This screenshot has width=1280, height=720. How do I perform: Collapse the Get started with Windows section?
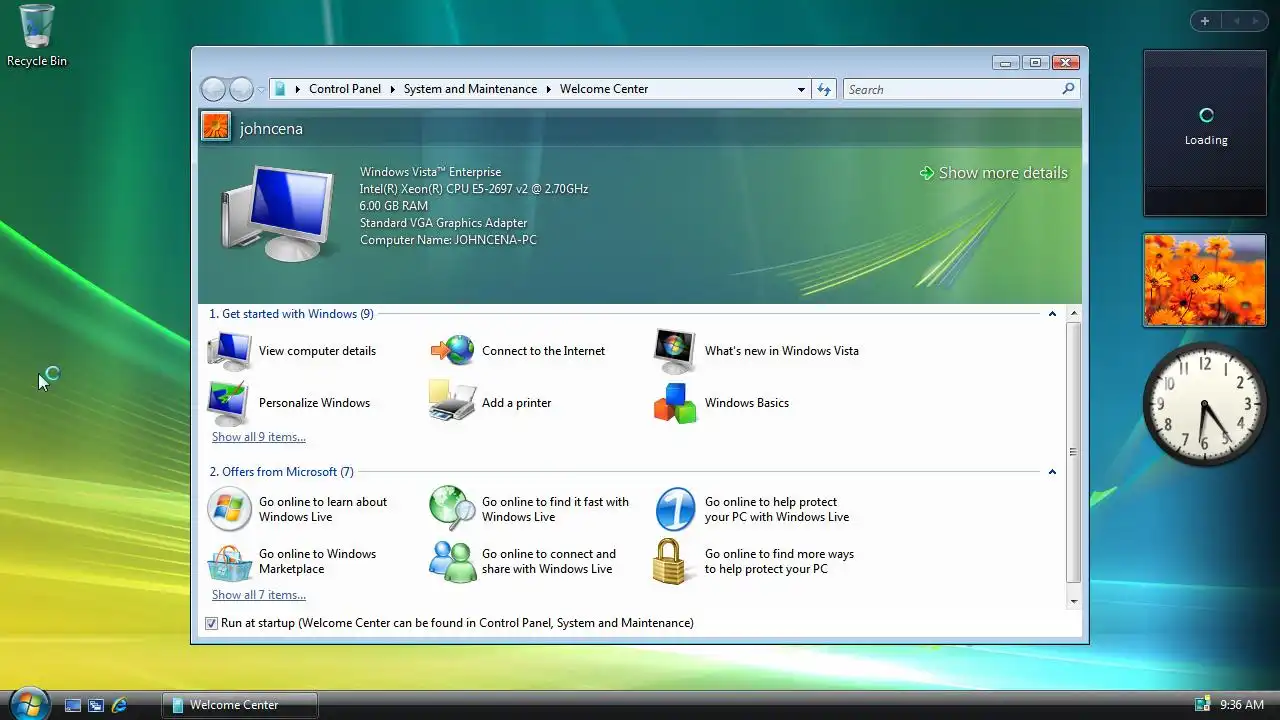(1052, 314)
